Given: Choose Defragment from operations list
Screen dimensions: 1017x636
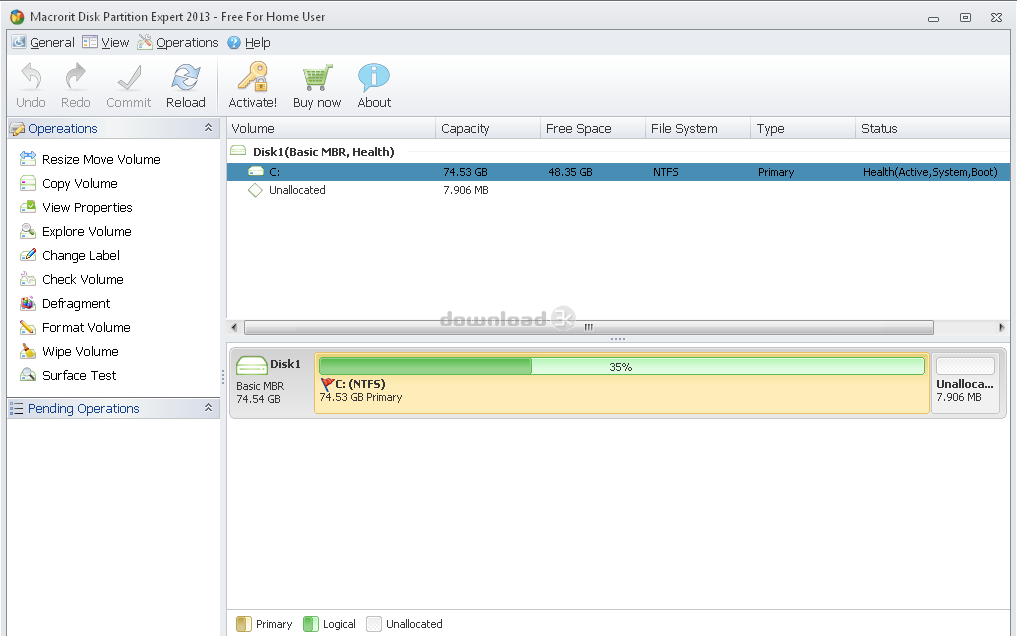Looking at the screenshot, I should (x=76, y=303).
